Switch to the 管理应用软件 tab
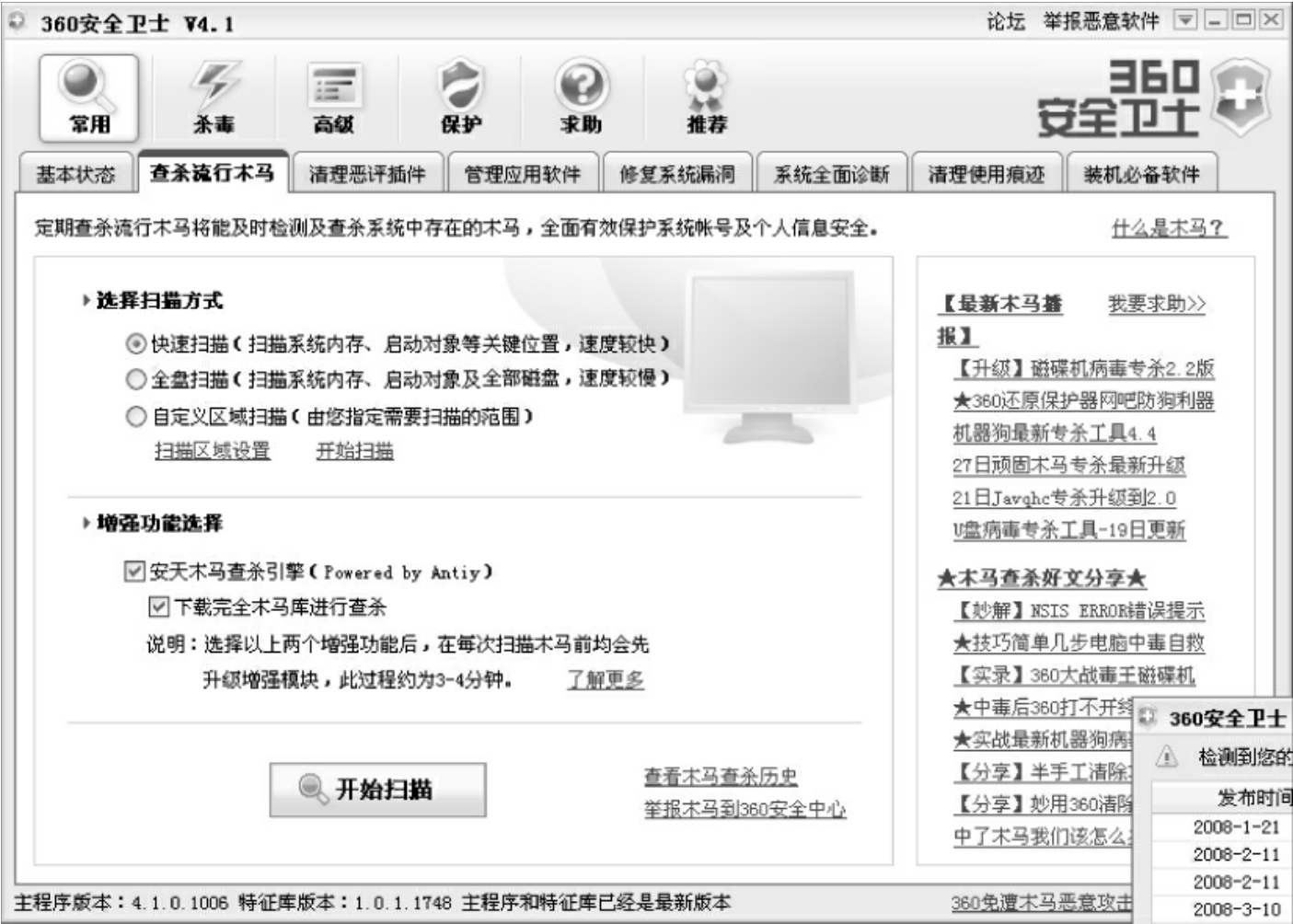The width and height of the screenshot is (1293, 924). [522, 174]
